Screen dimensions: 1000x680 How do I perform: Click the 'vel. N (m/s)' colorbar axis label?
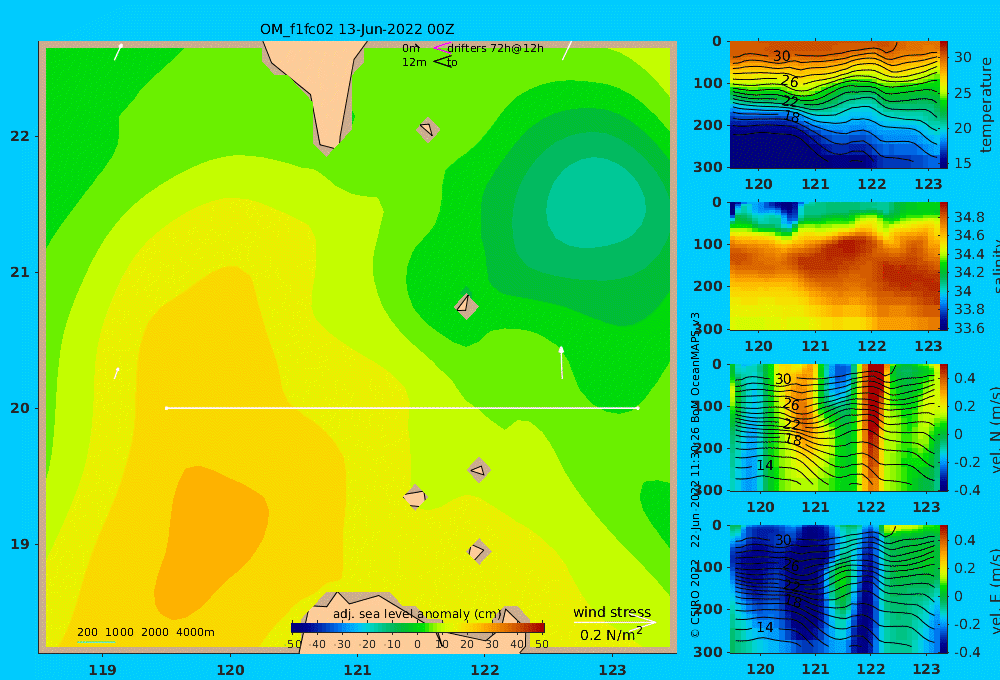(994, 427)
